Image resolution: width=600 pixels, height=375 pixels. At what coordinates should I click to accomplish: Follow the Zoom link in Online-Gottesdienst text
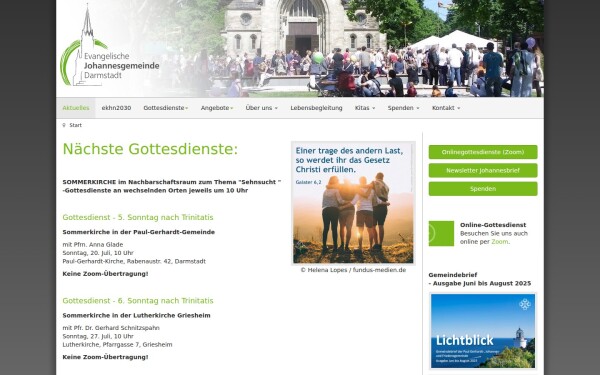500,242
